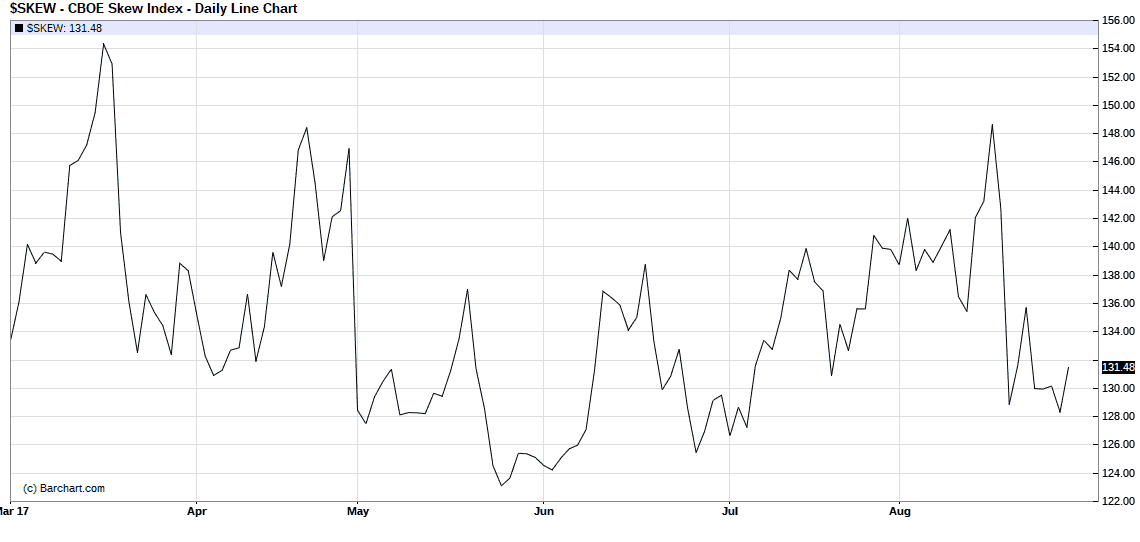Select the 'May' month axis label
This screenshot has height=542, width=1140.
pos(358,511)
